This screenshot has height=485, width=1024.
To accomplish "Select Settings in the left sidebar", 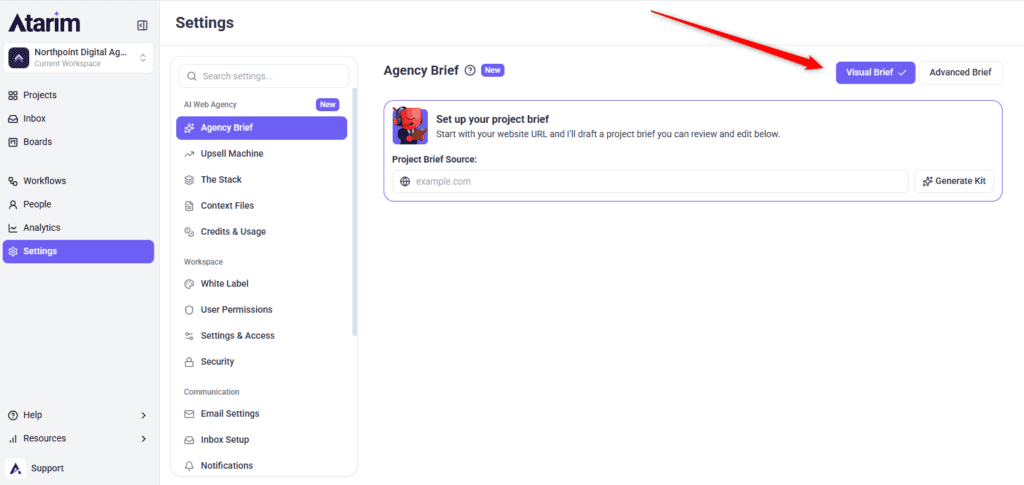I will coord(78,251).
